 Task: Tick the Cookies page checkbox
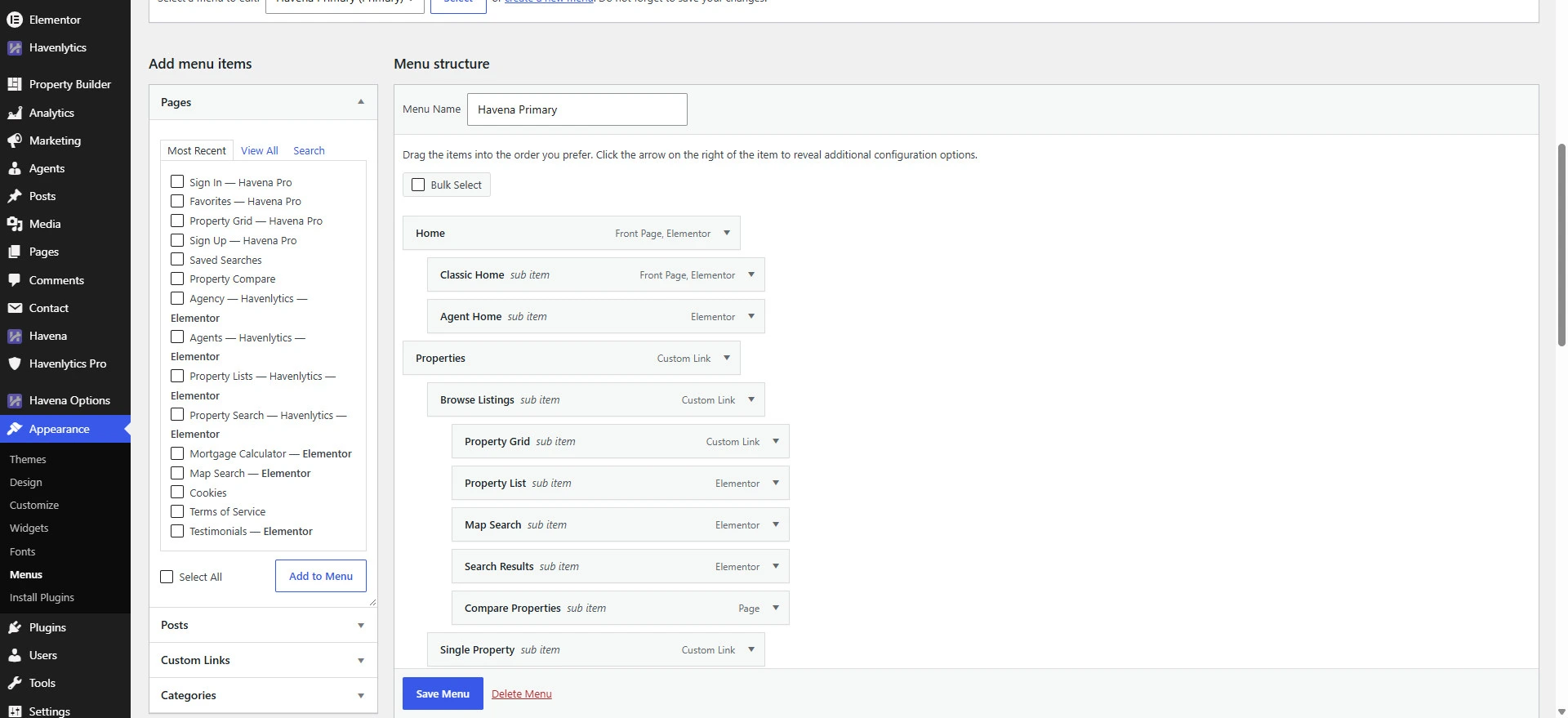click(x=177, y=492)
